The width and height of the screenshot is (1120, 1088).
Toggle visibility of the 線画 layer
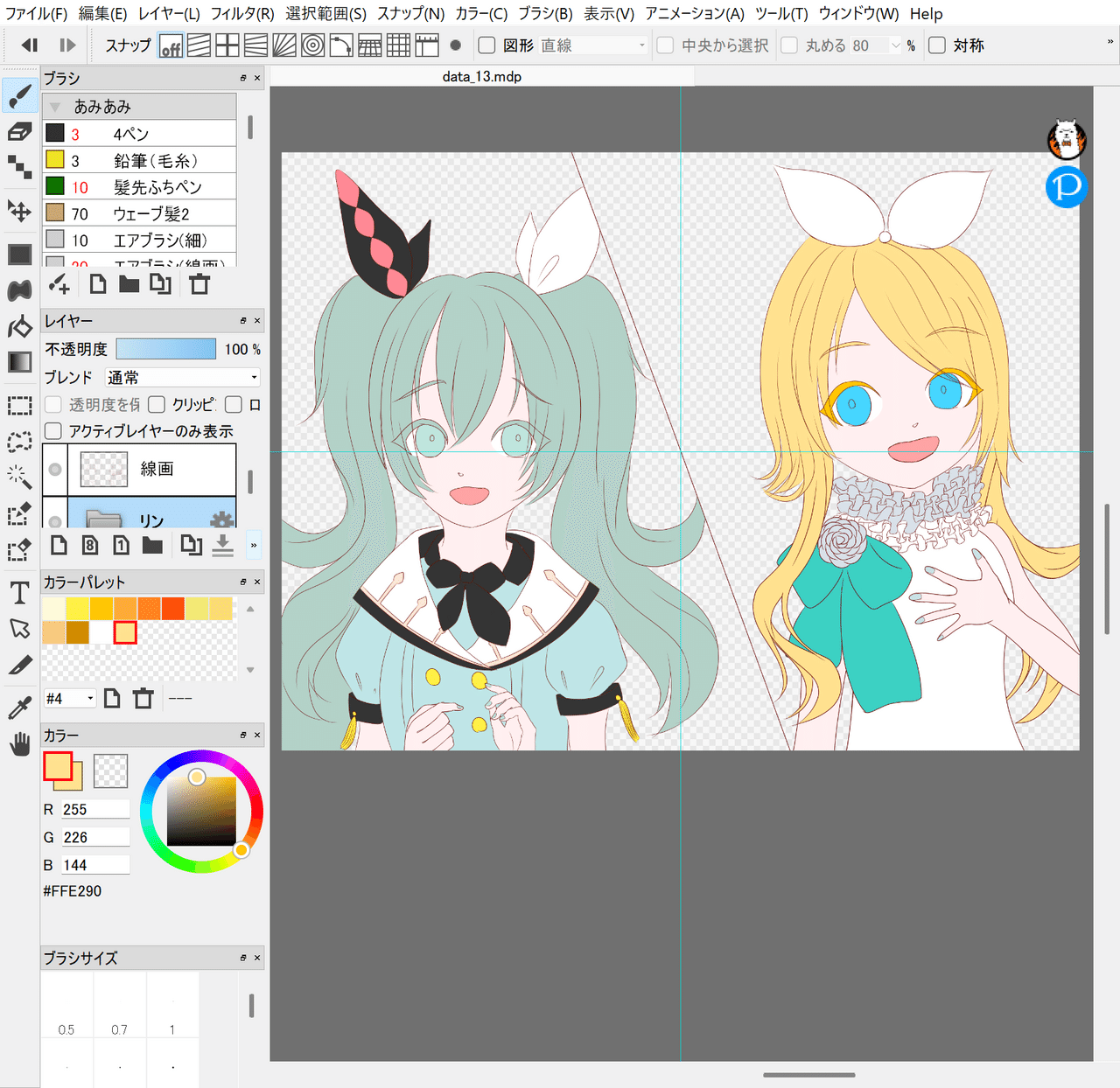pyautogui.click(x=55, y=470)
